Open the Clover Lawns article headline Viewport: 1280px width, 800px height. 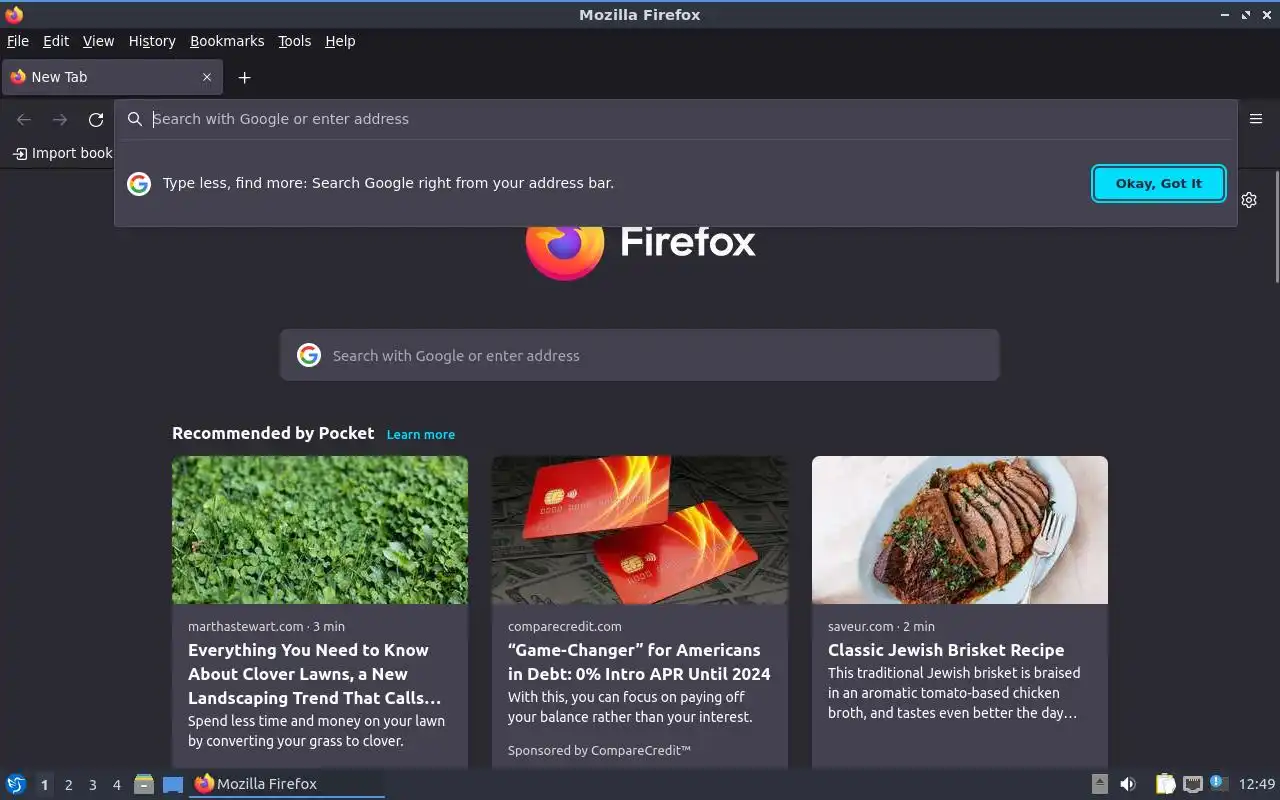[x=315, y=674]
